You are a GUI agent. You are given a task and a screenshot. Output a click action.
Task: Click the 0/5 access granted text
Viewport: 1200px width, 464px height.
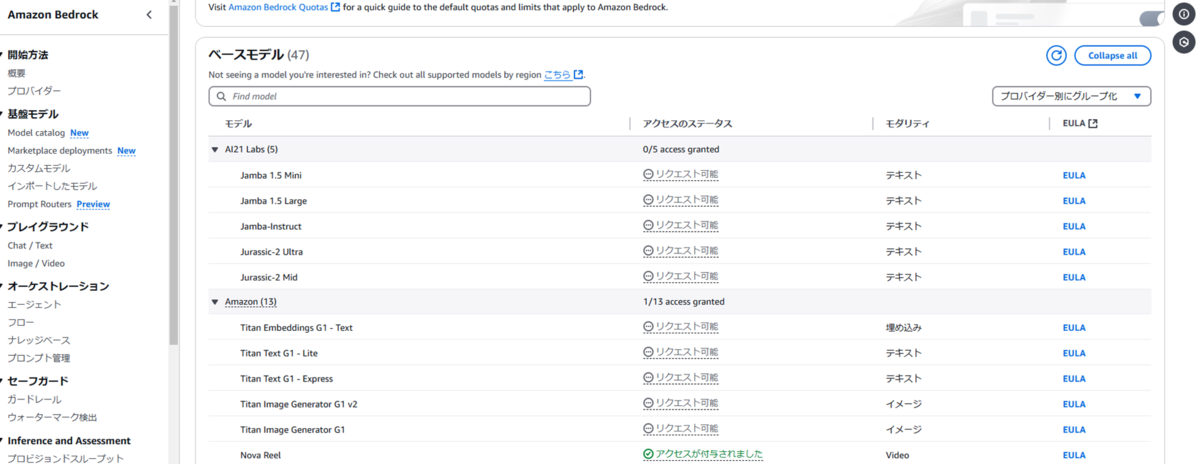681,150
